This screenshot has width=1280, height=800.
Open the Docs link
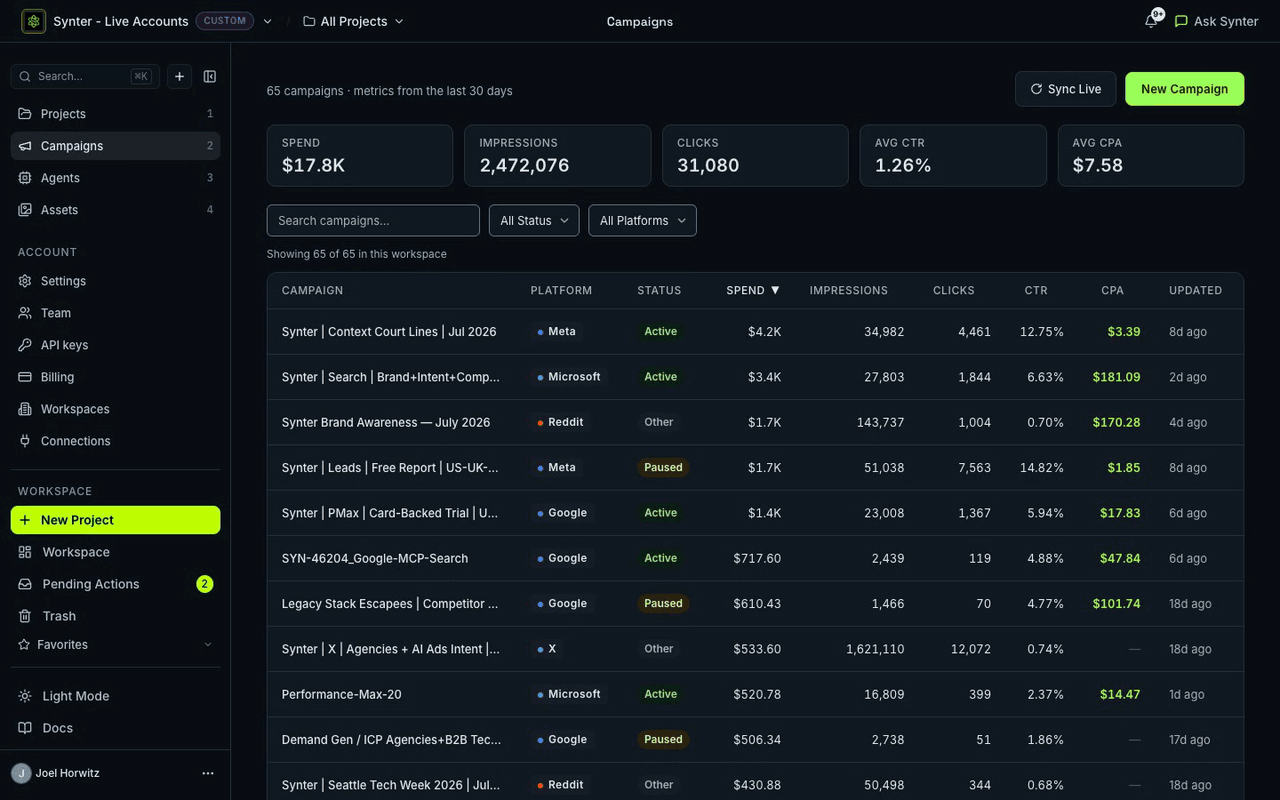(x=116, y=728)
